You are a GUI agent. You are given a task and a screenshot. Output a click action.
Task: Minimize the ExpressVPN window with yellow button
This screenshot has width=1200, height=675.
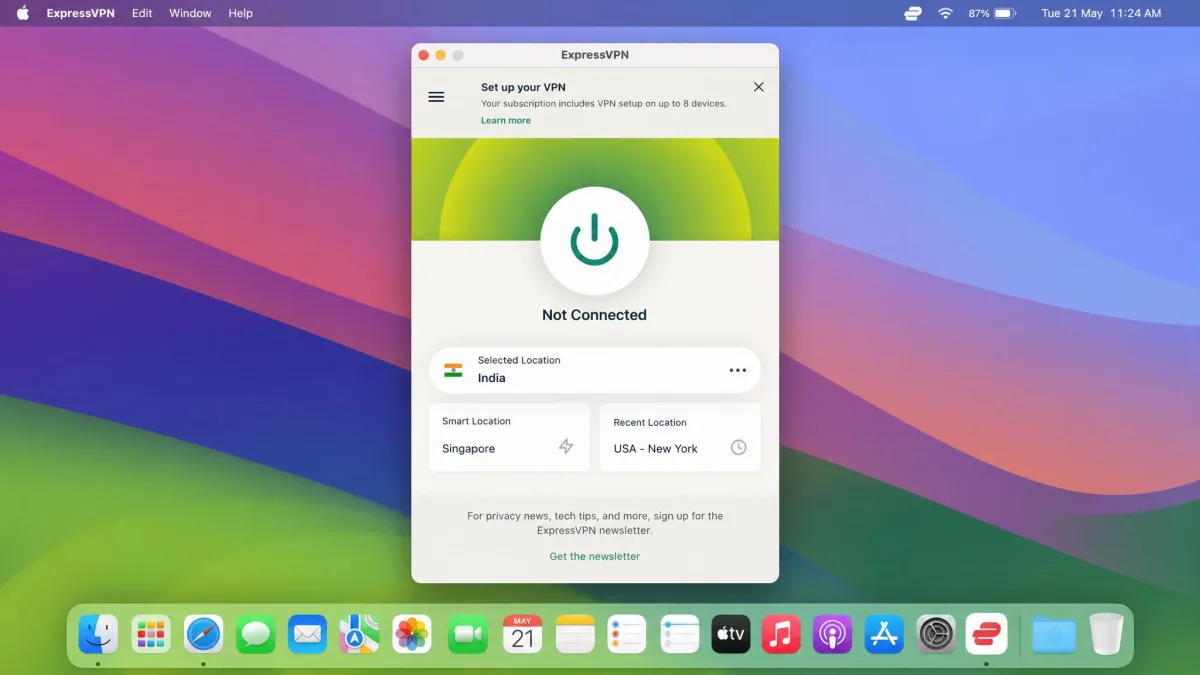(x=441, y=55)
